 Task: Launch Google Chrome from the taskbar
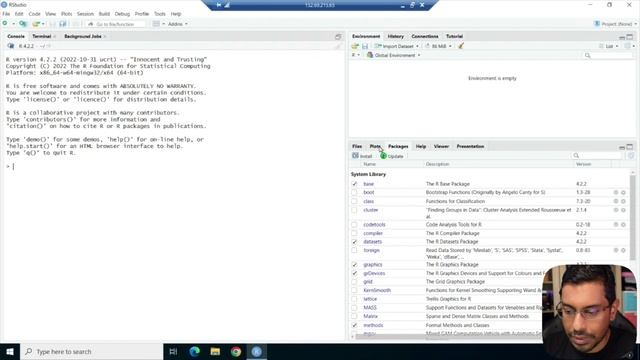point(236,351)
